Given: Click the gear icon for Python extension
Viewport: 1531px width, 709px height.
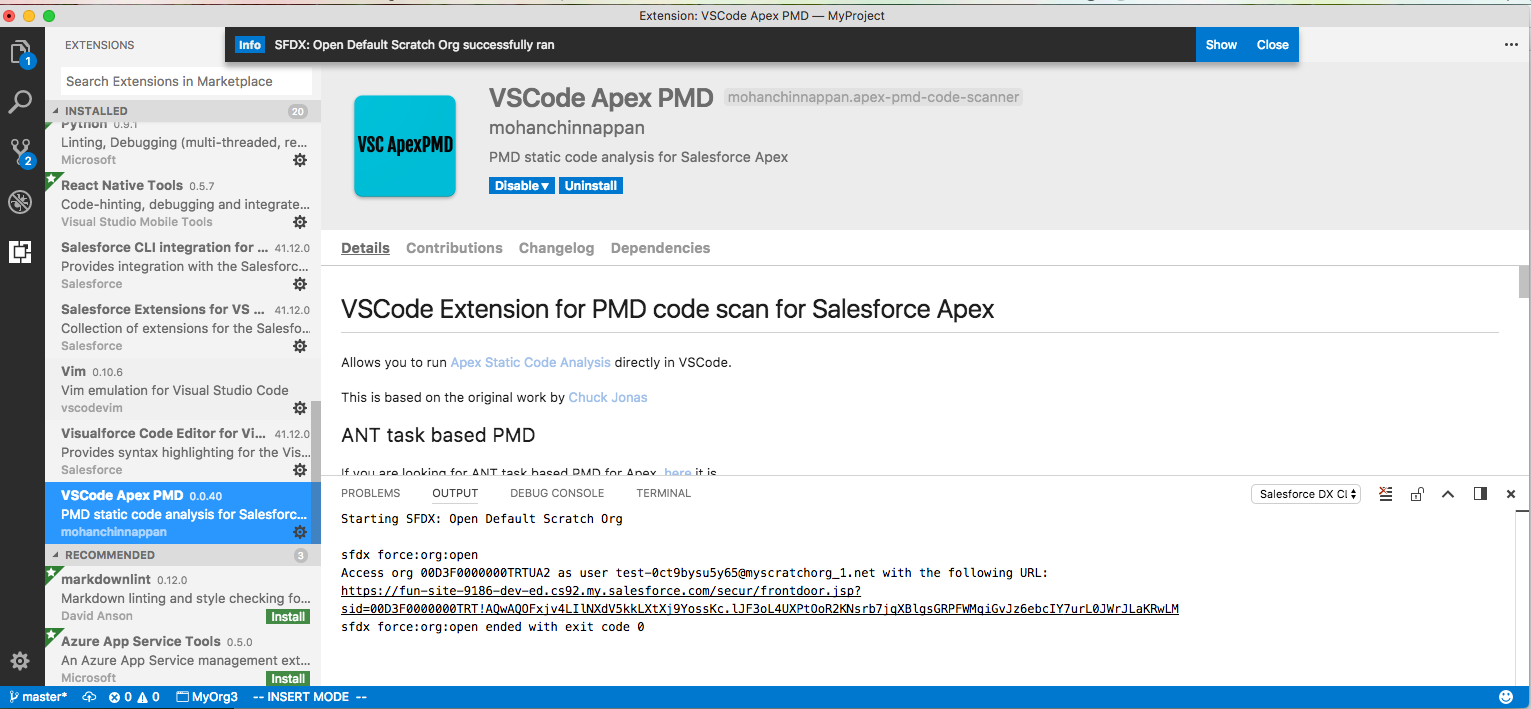Looking at the screenshot, I should (299, 160).
